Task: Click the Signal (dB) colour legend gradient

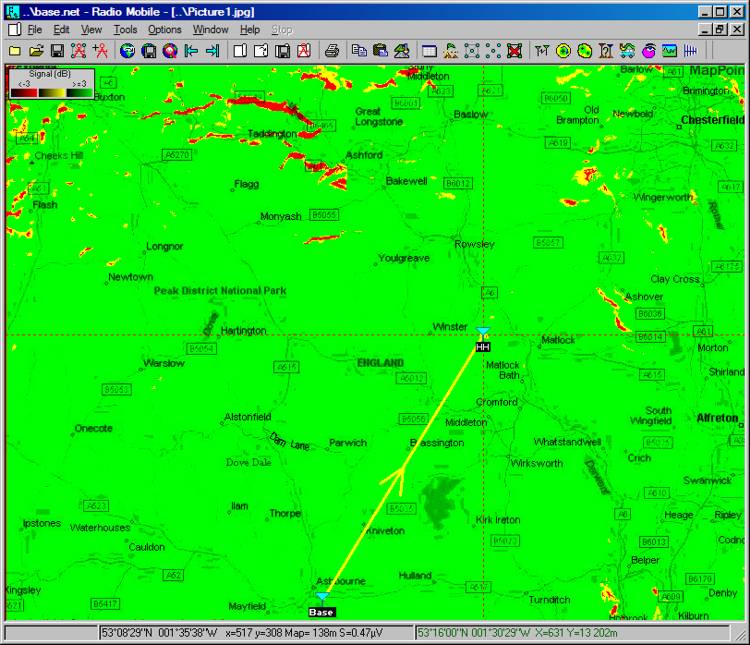Action: pyautogui.click(x=52, y=93)
